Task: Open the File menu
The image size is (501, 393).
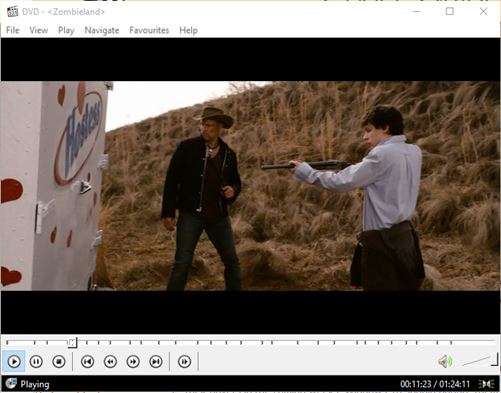Action: pos(13,30)
